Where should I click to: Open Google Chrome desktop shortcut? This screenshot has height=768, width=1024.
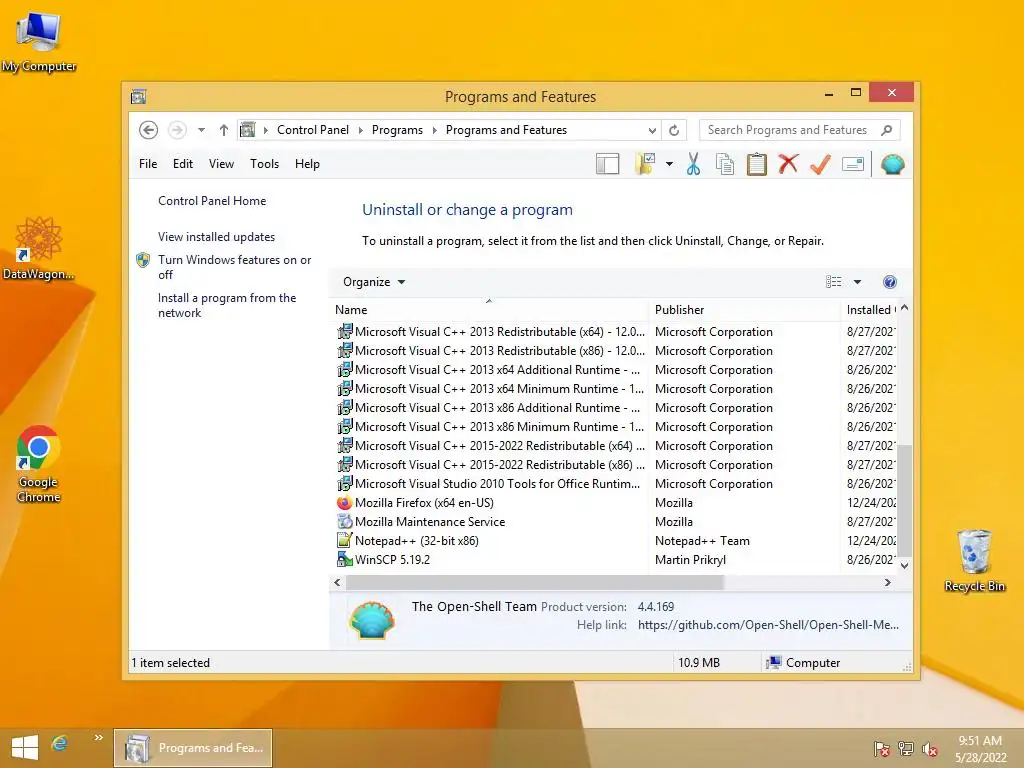[39, 464]
